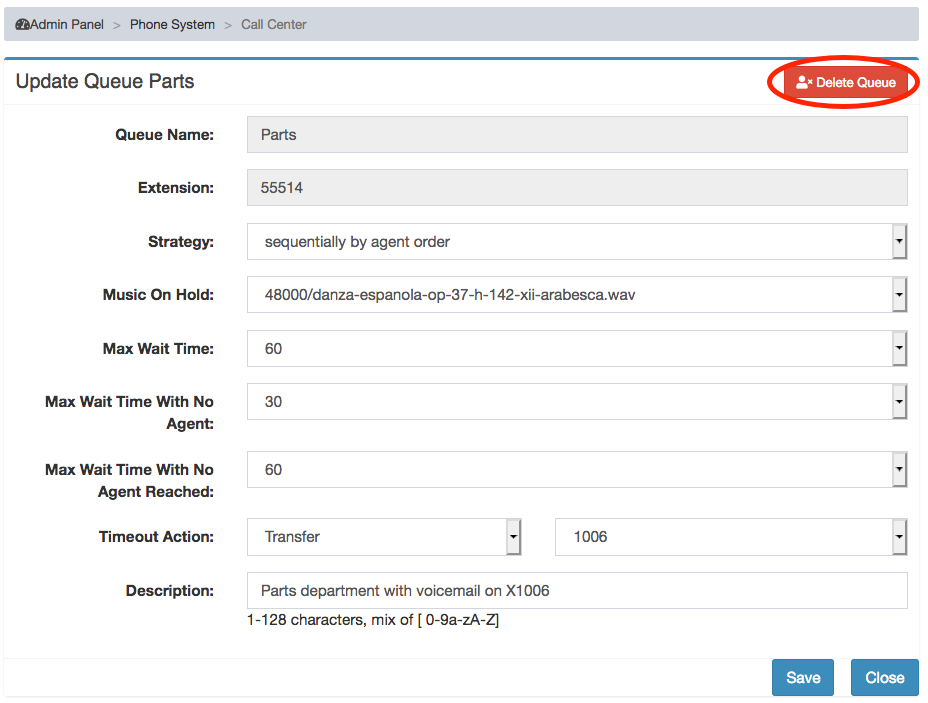Expand the Music On Hold dropdown
This screenshot has height=703, width=928.
click(899, 295)
